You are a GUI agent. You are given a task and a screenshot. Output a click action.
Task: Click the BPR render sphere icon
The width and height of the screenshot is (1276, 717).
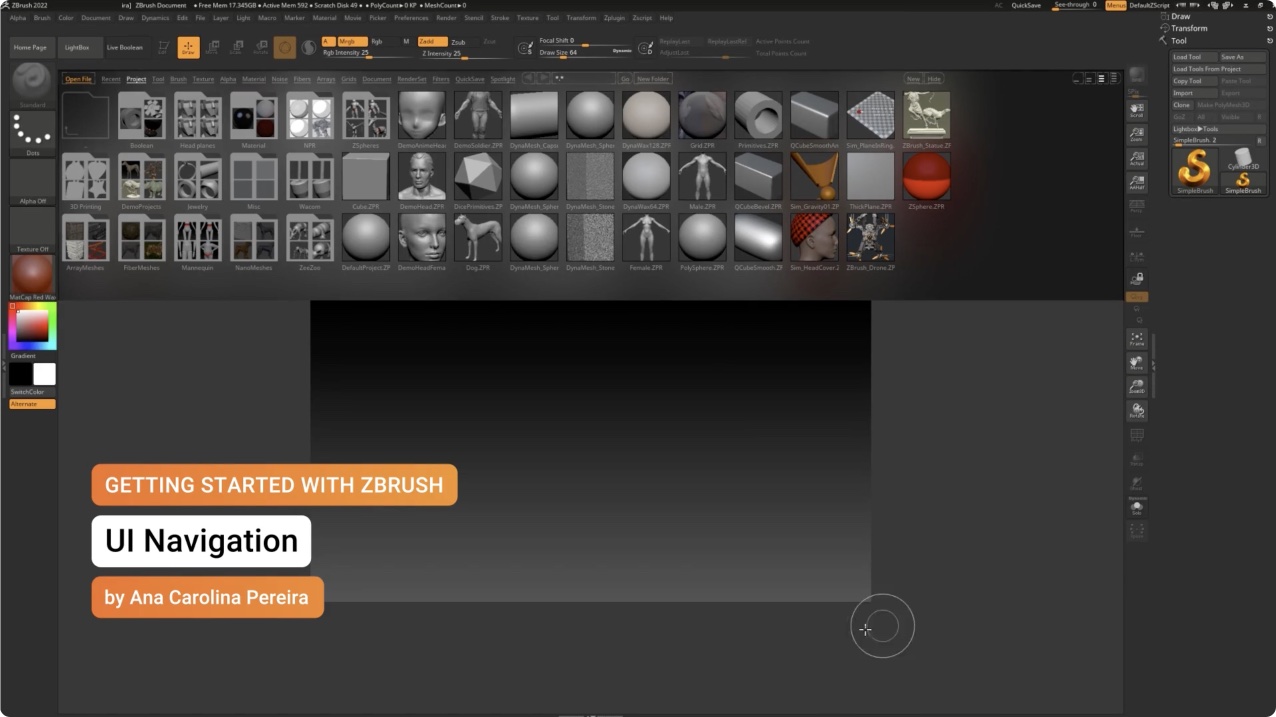coord(1137,77)
